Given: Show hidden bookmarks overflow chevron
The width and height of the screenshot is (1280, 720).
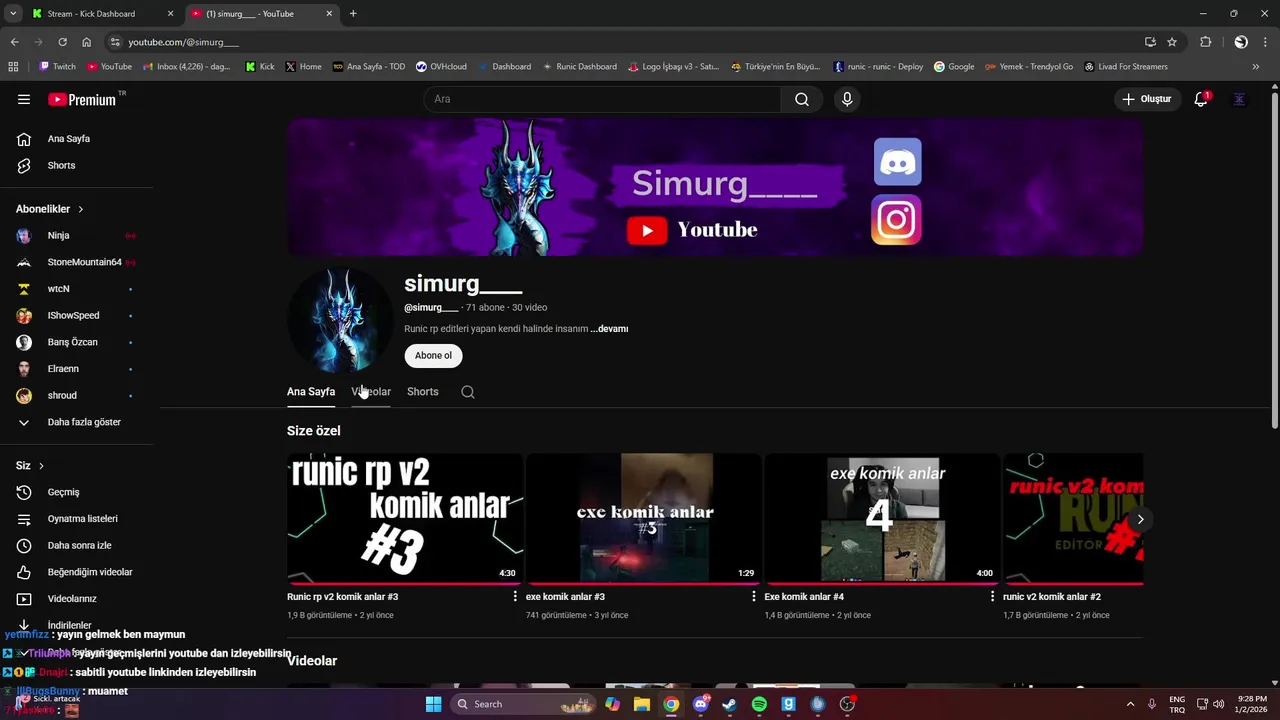Looking at the screenshot, I should (1256, 67).
